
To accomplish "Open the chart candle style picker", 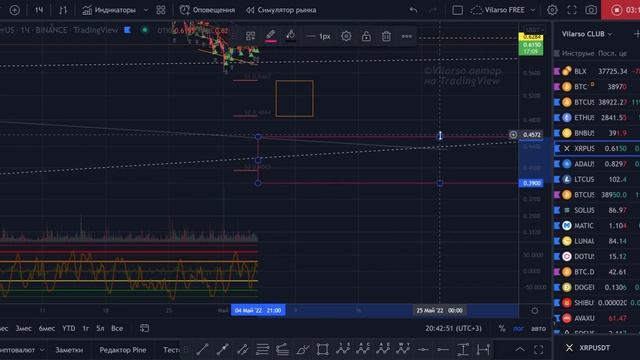I will tap(63, 10).
